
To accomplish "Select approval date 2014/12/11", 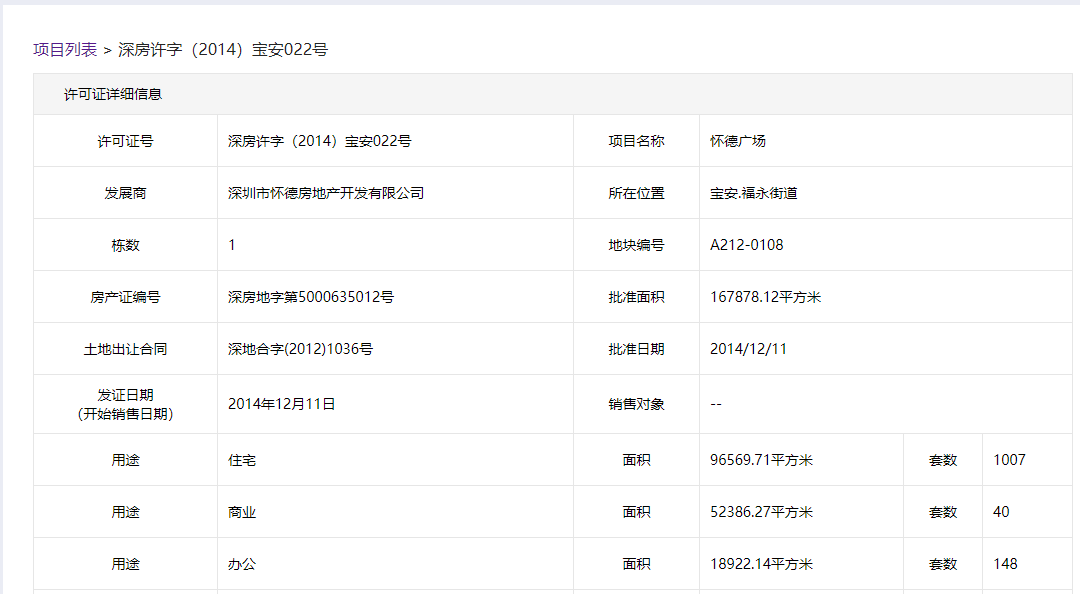I will [748, 349].
